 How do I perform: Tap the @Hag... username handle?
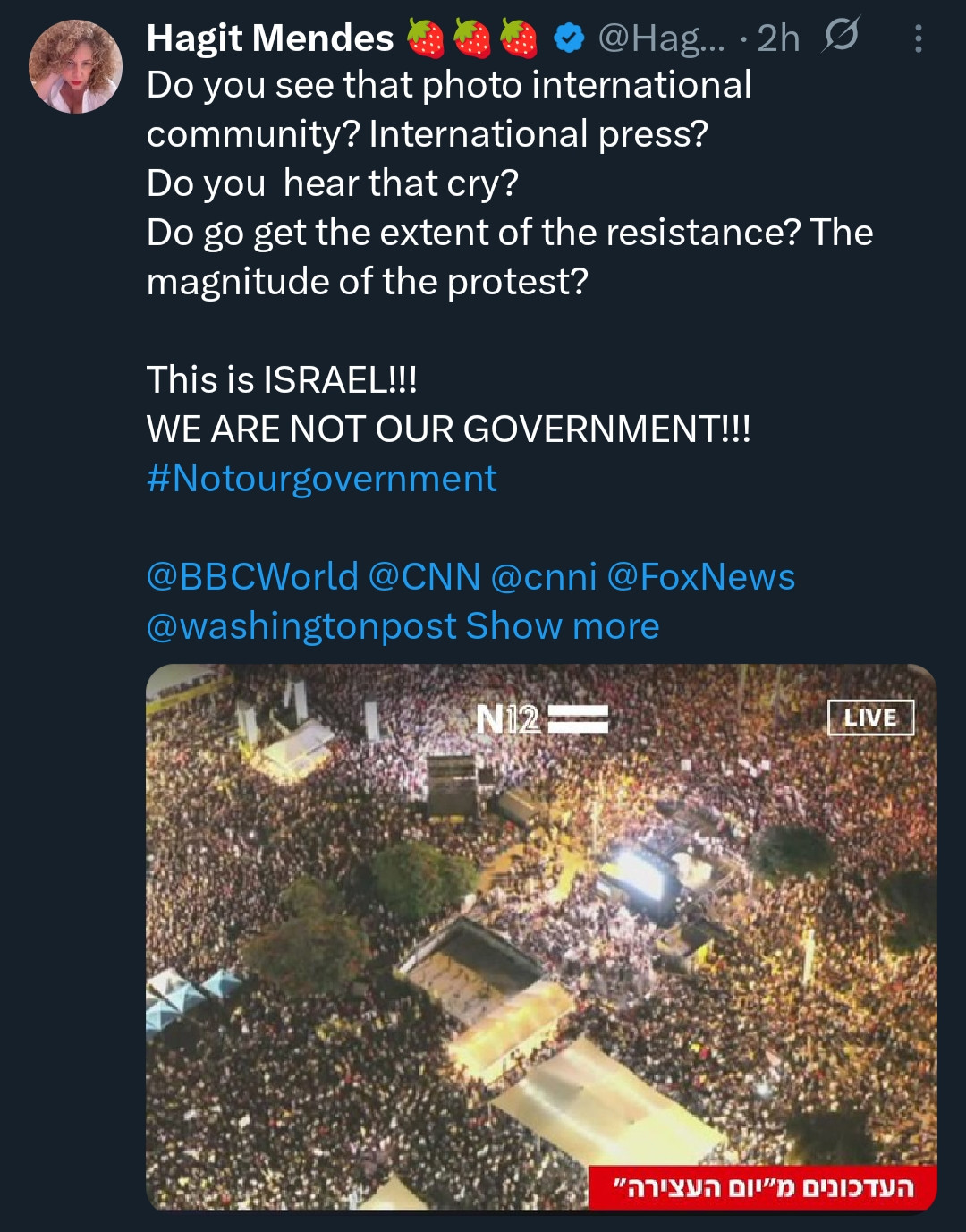click(x=661, y=38)
